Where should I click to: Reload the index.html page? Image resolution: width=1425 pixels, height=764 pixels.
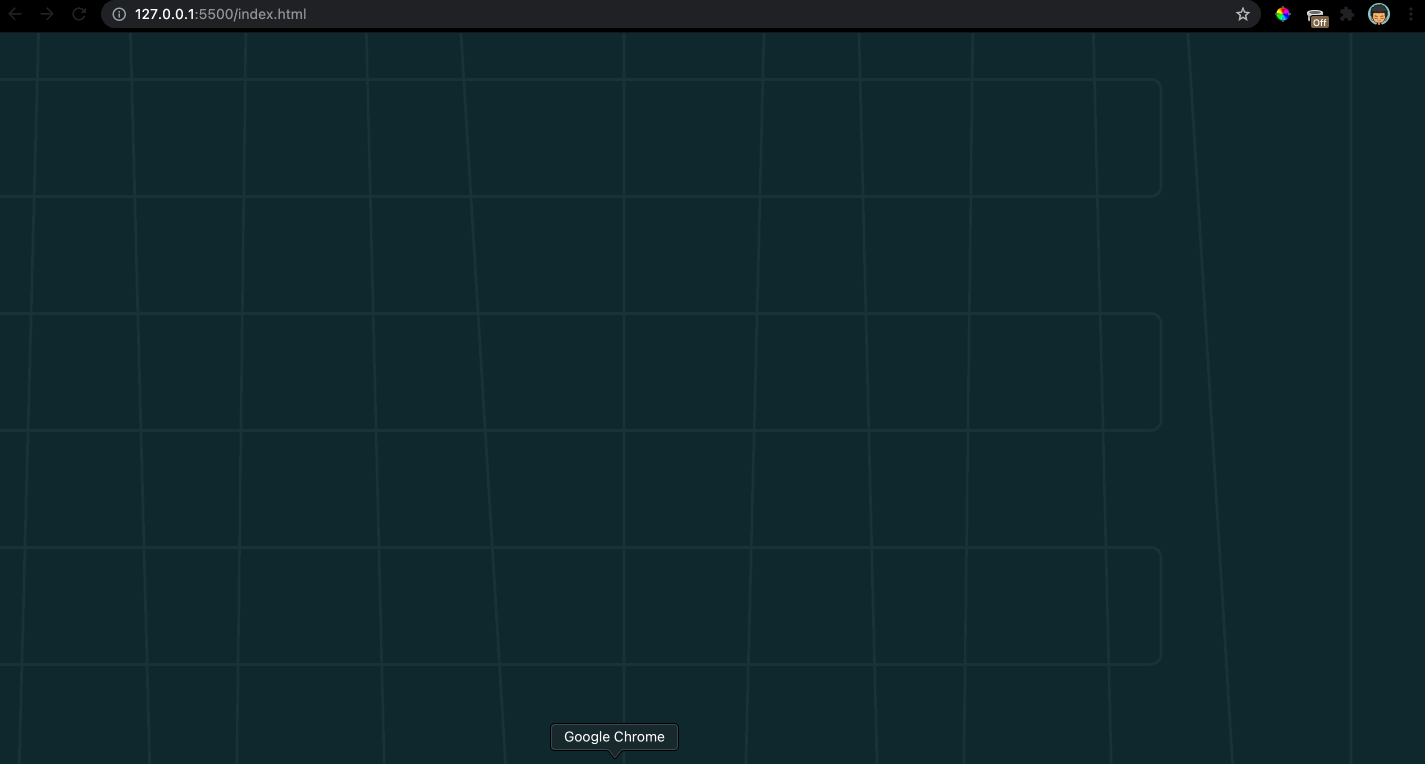(x=79, y=14)
